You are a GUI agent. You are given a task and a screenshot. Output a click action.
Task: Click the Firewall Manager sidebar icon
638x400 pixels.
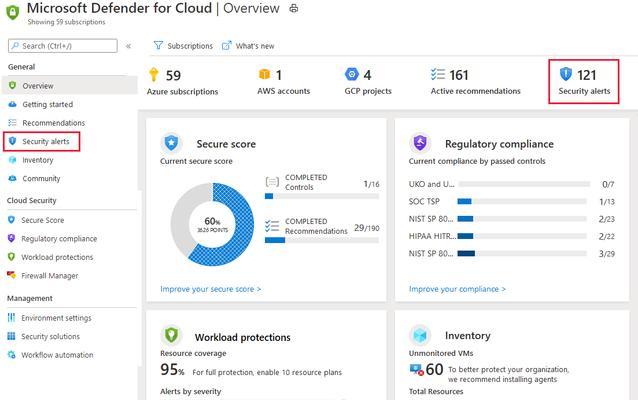11,275
